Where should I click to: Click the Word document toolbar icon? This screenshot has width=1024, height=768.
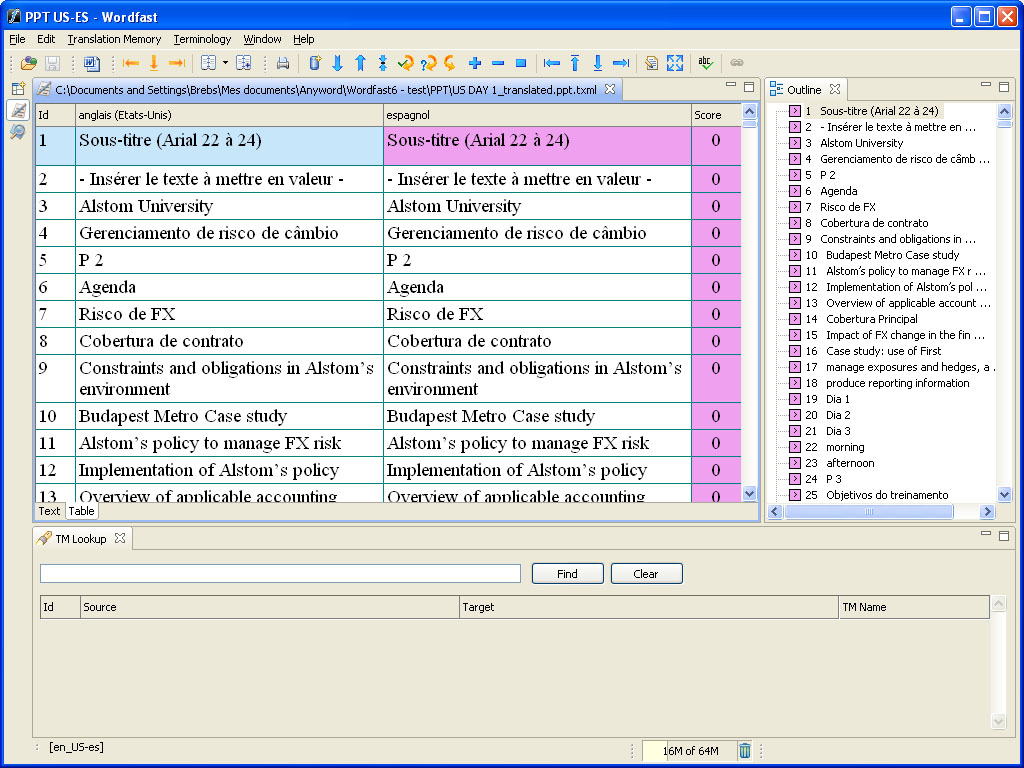coord(92,63)
